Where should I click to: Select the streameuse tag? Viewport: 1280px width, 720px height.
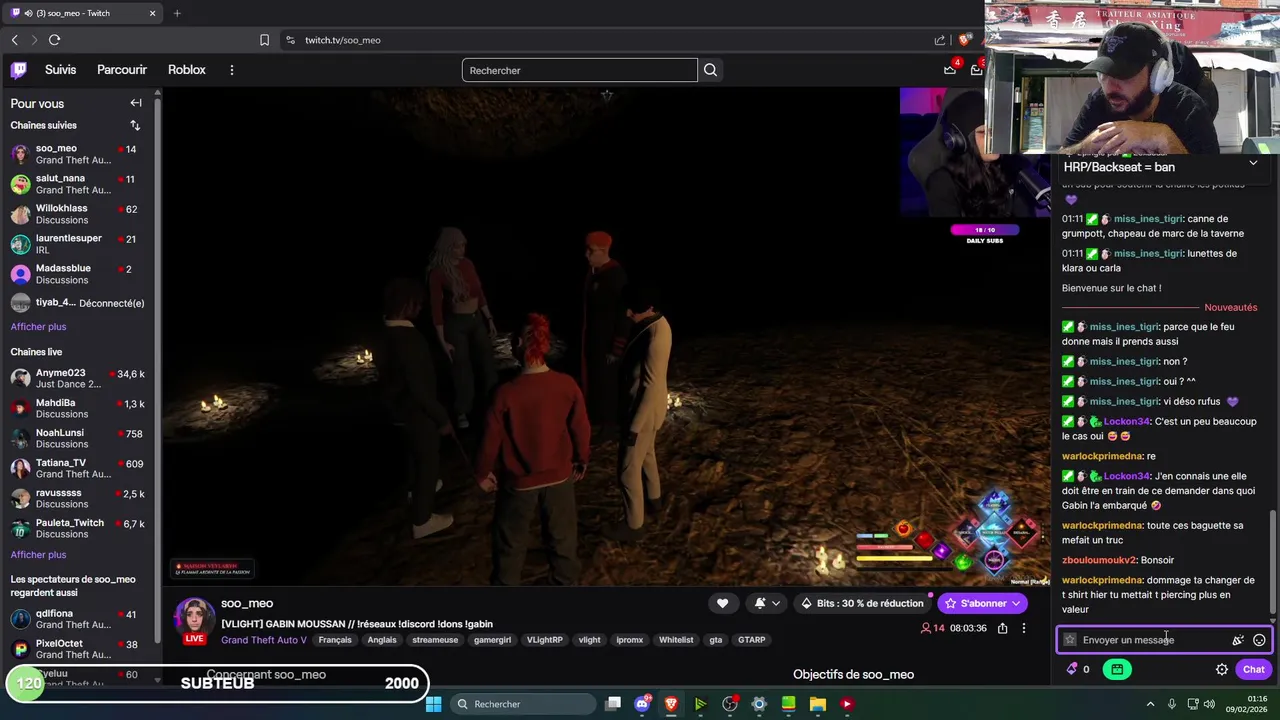pos(435,640)
